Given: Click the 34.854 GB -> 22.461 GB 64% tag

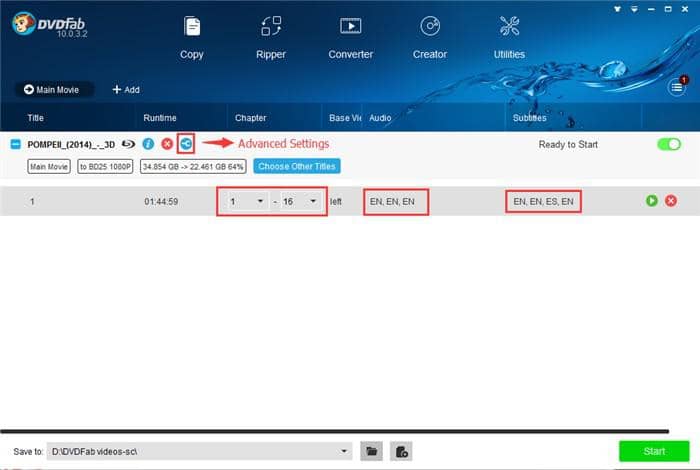Looking at the screenshot, I should click(193, 166).
